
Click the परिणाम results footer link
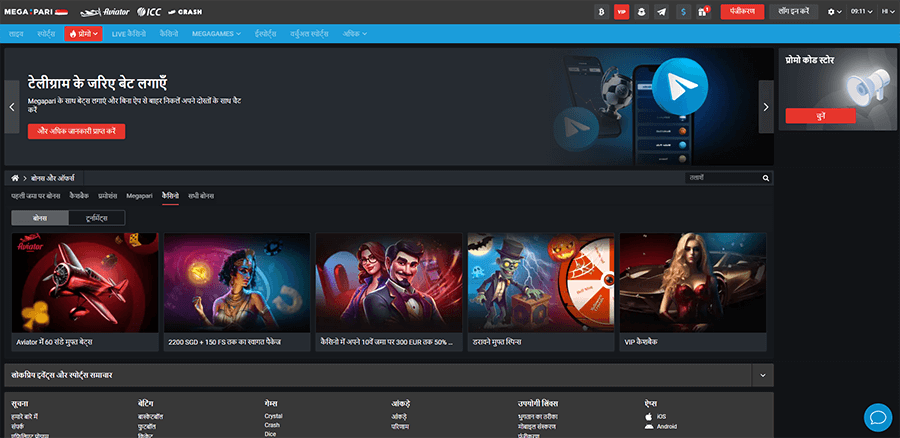pyautogui.click(x=400, y=427)
